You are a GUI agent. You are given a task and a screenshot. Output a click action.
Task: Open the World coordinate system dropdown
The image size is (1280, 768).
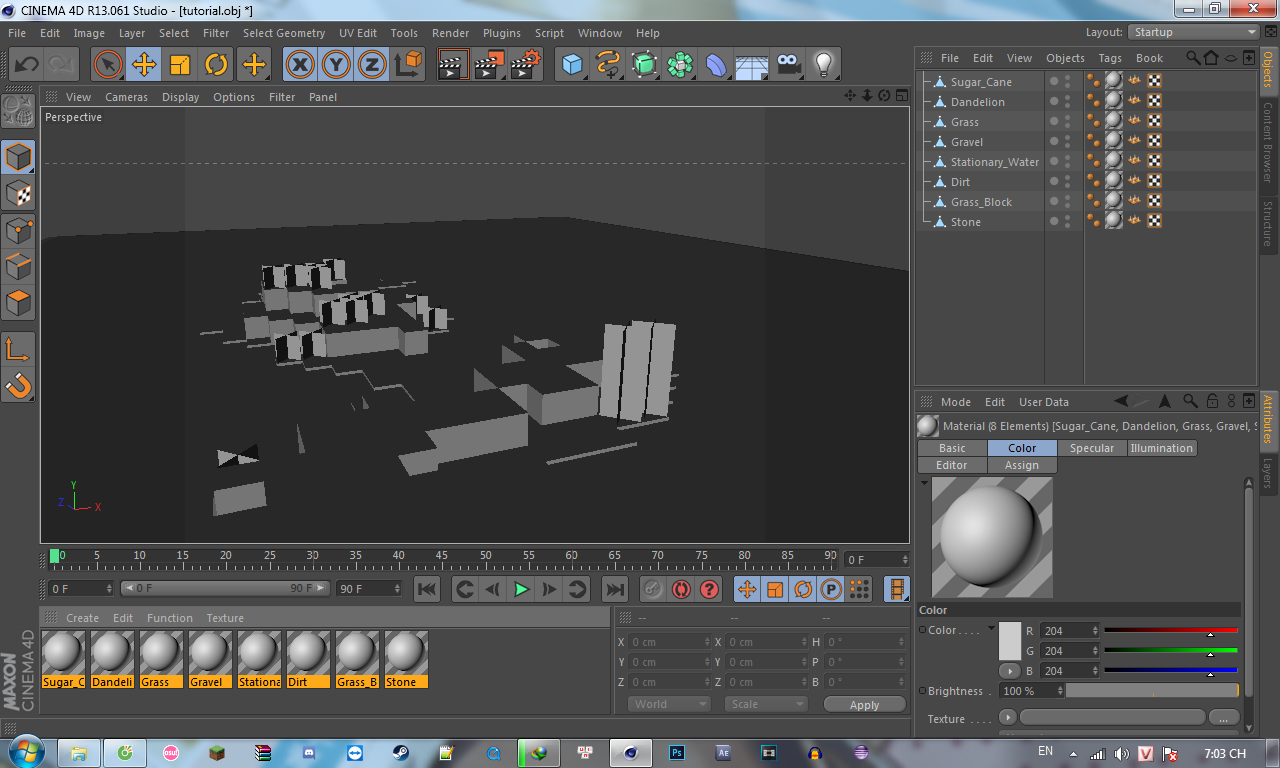pos(669,704)
